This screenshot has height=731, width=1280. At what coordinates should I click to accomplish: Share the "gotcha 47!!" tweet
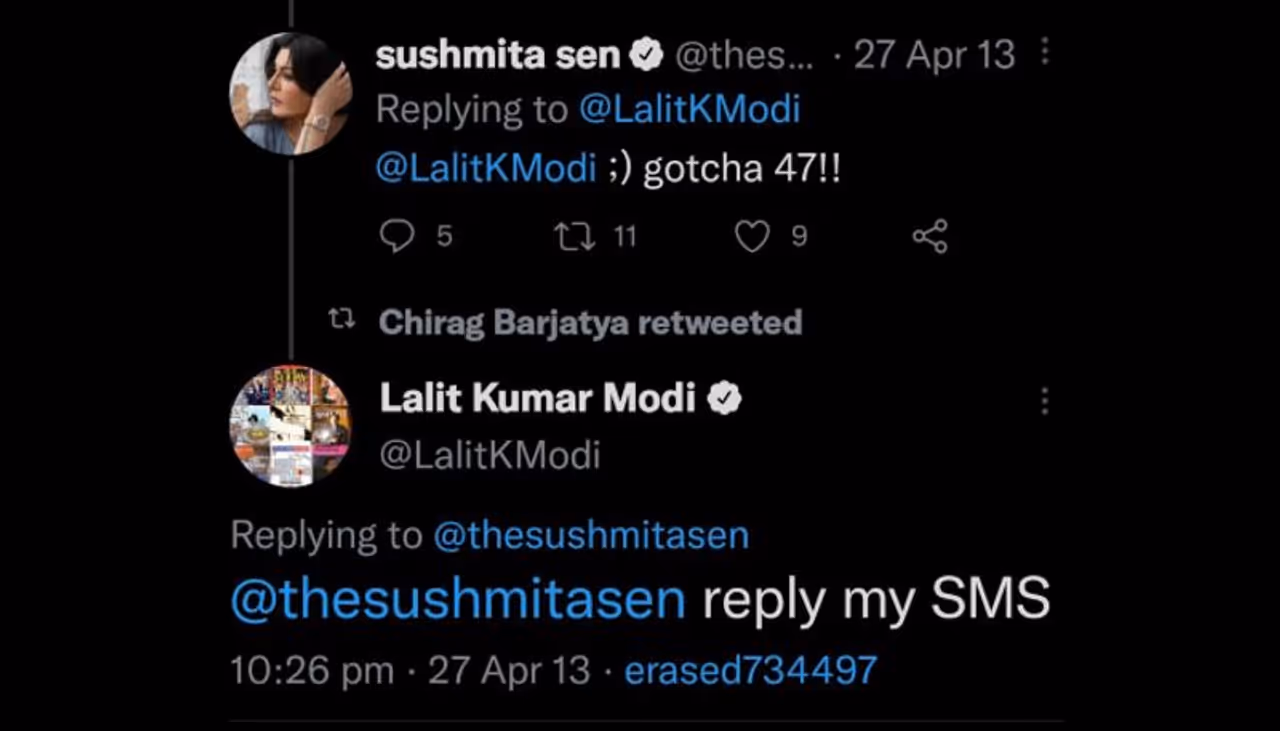point(930,236)
